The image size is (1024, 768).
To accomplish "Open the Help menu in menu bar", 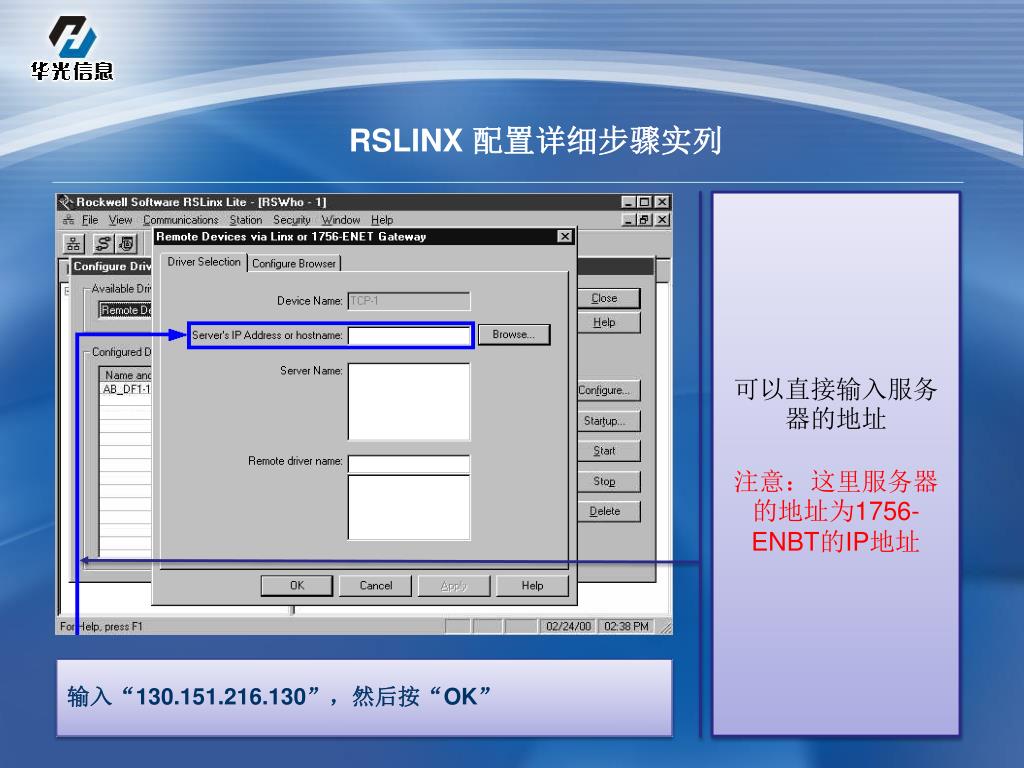I will coord(382,220).
